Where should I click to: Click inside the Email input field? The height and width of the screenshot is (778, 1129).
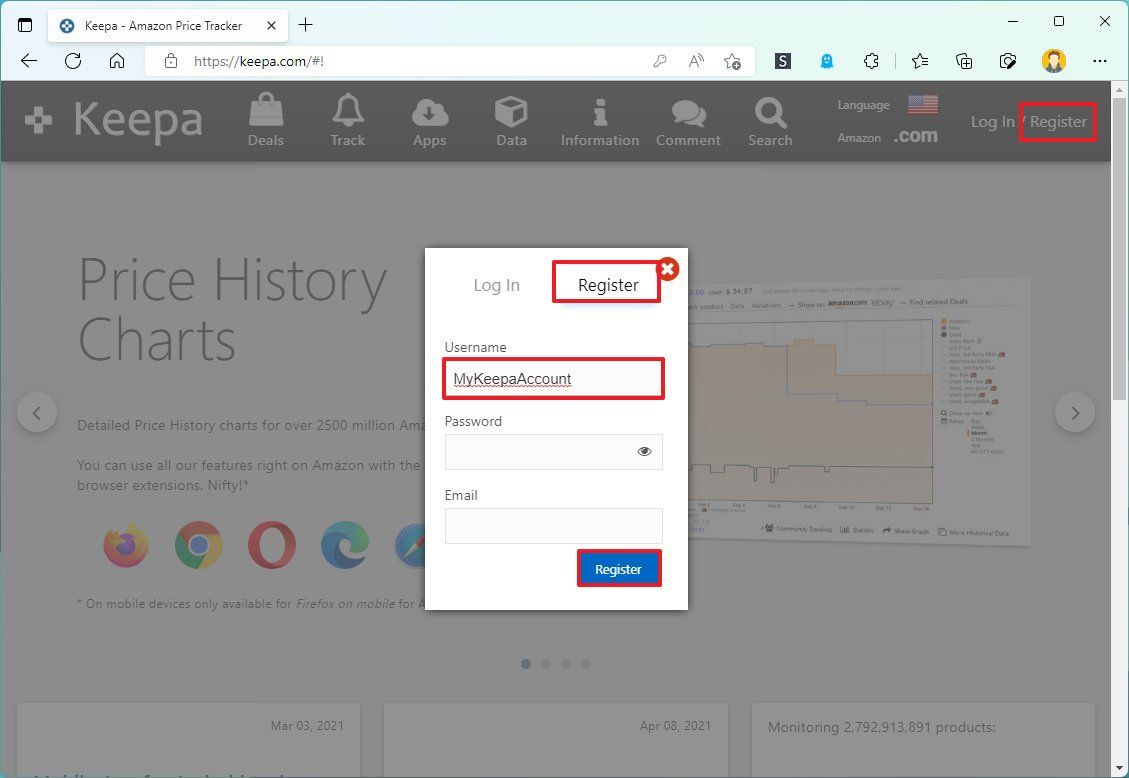tap(553, 526)
